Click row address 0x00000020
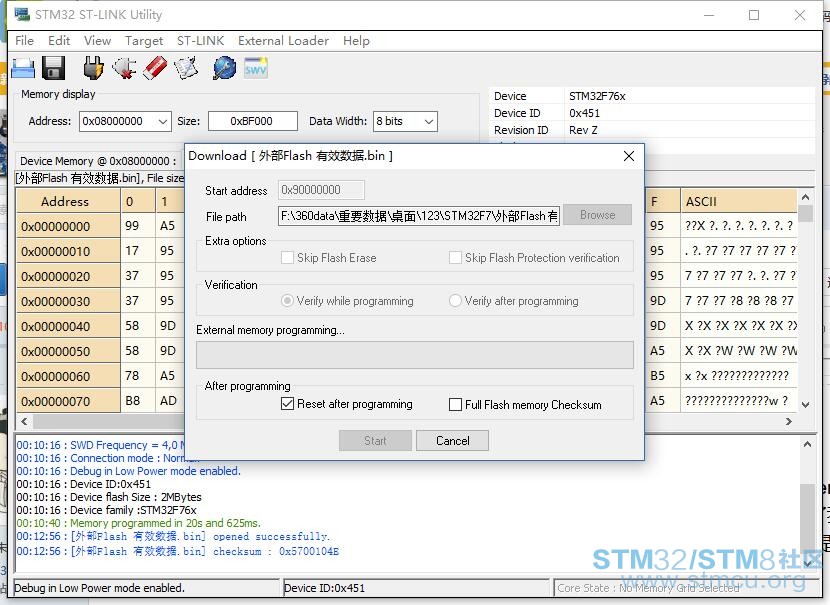Image resolution: width=830 pixels, height=605 pixels. pyautogui.click(x=68, y=276)
